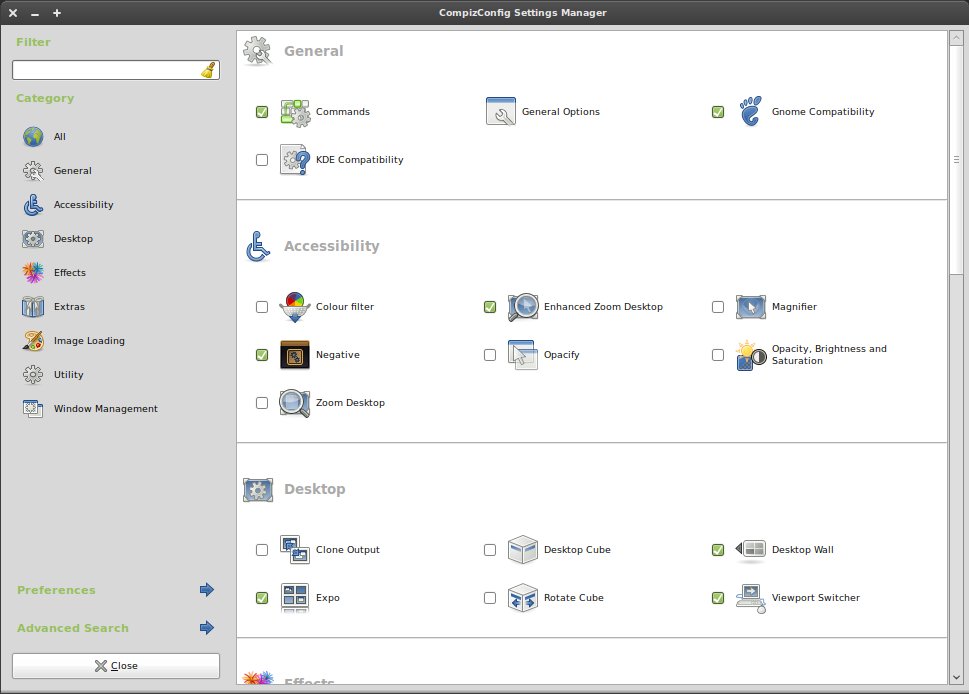Disable the Negative plugin checkbox
This screenshot has width=969, height=694.
262,355
